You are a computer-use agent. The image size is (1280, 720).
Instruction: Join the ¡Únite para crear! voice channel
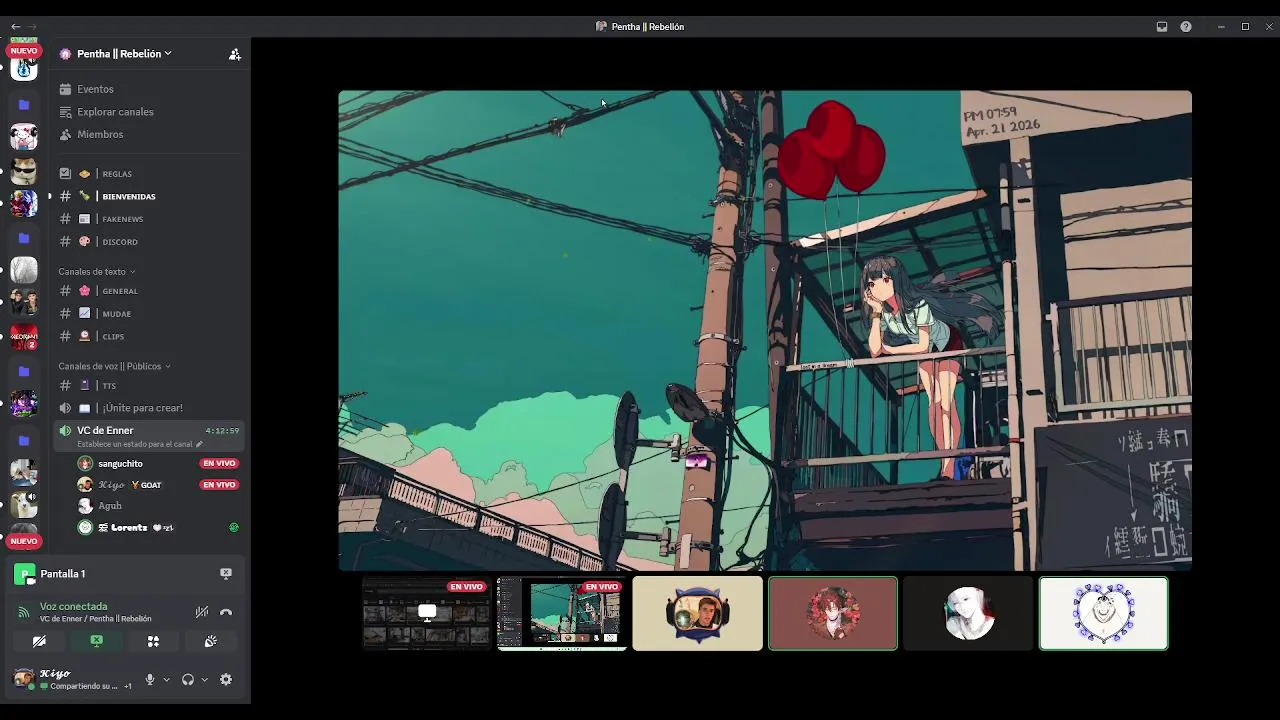pos(147,408)
